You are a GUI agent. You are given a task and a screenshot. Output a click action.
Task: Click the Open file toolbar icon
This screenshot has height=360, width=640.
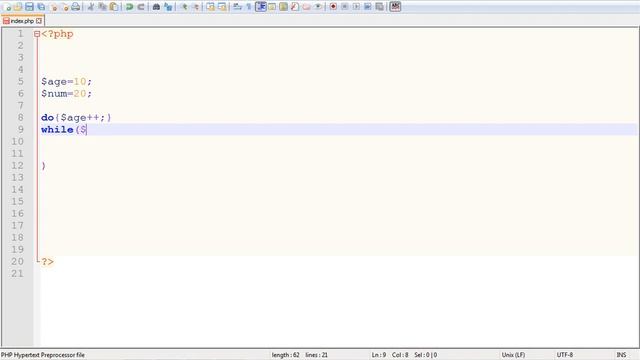pos(18,7)
